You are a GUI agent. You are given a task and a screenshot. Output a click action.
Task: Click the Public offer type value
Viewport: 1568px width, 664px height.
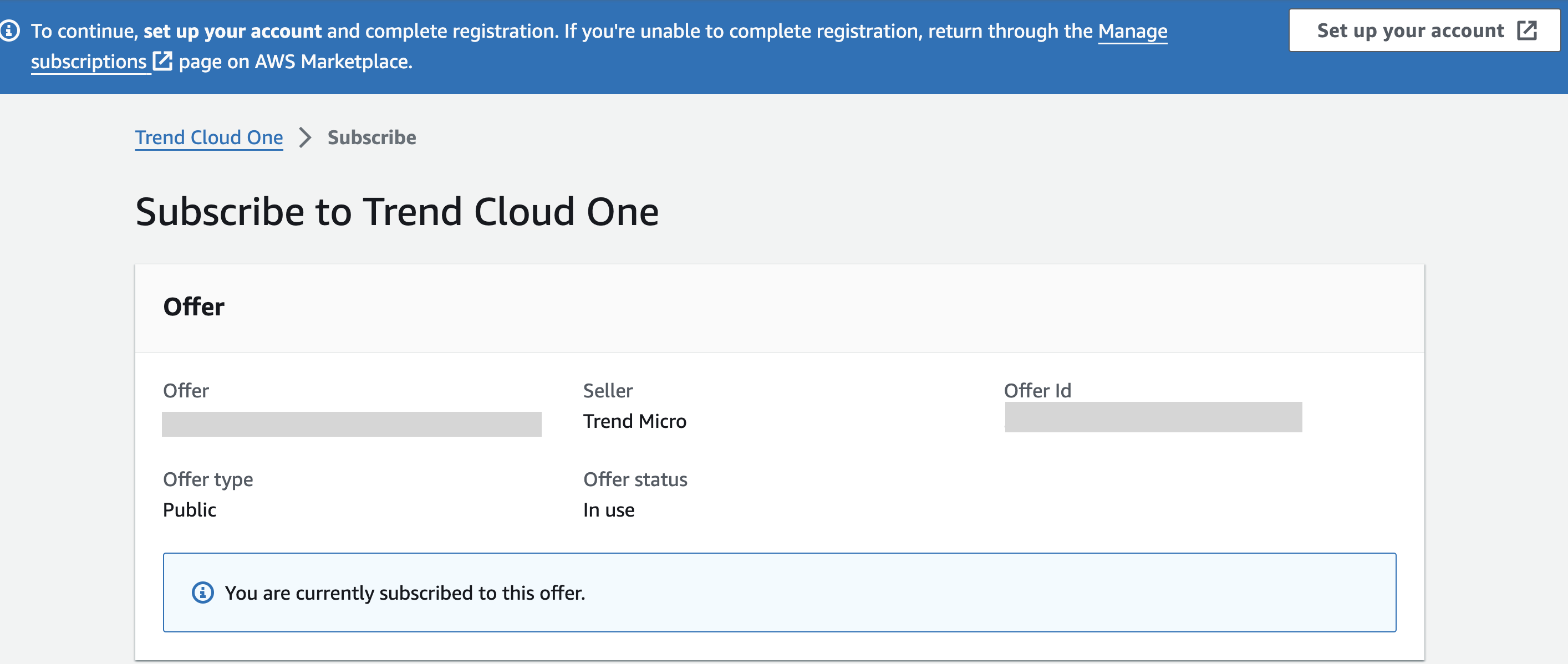pyautogui.click(x=189, y=509)
